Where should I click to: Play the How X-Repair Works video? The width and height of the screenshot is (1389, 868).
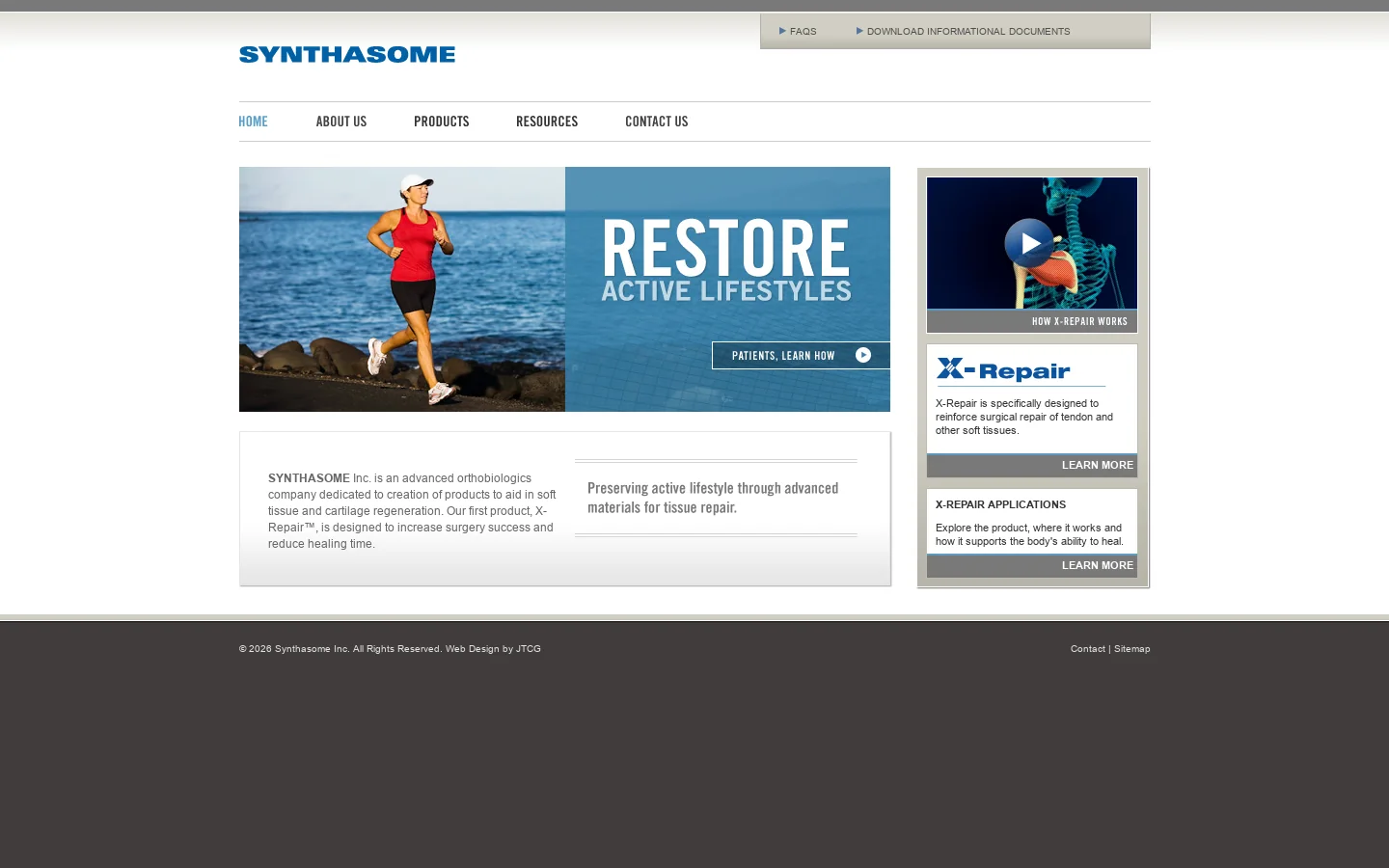(1029, 243)
